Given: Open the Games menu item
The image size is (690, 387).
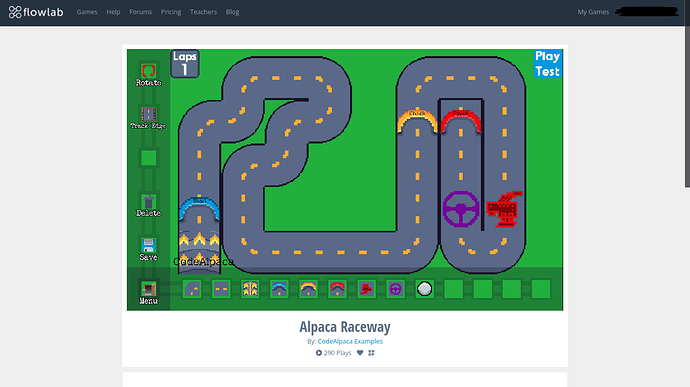Looking at the screenshot, I should (87, 12).
